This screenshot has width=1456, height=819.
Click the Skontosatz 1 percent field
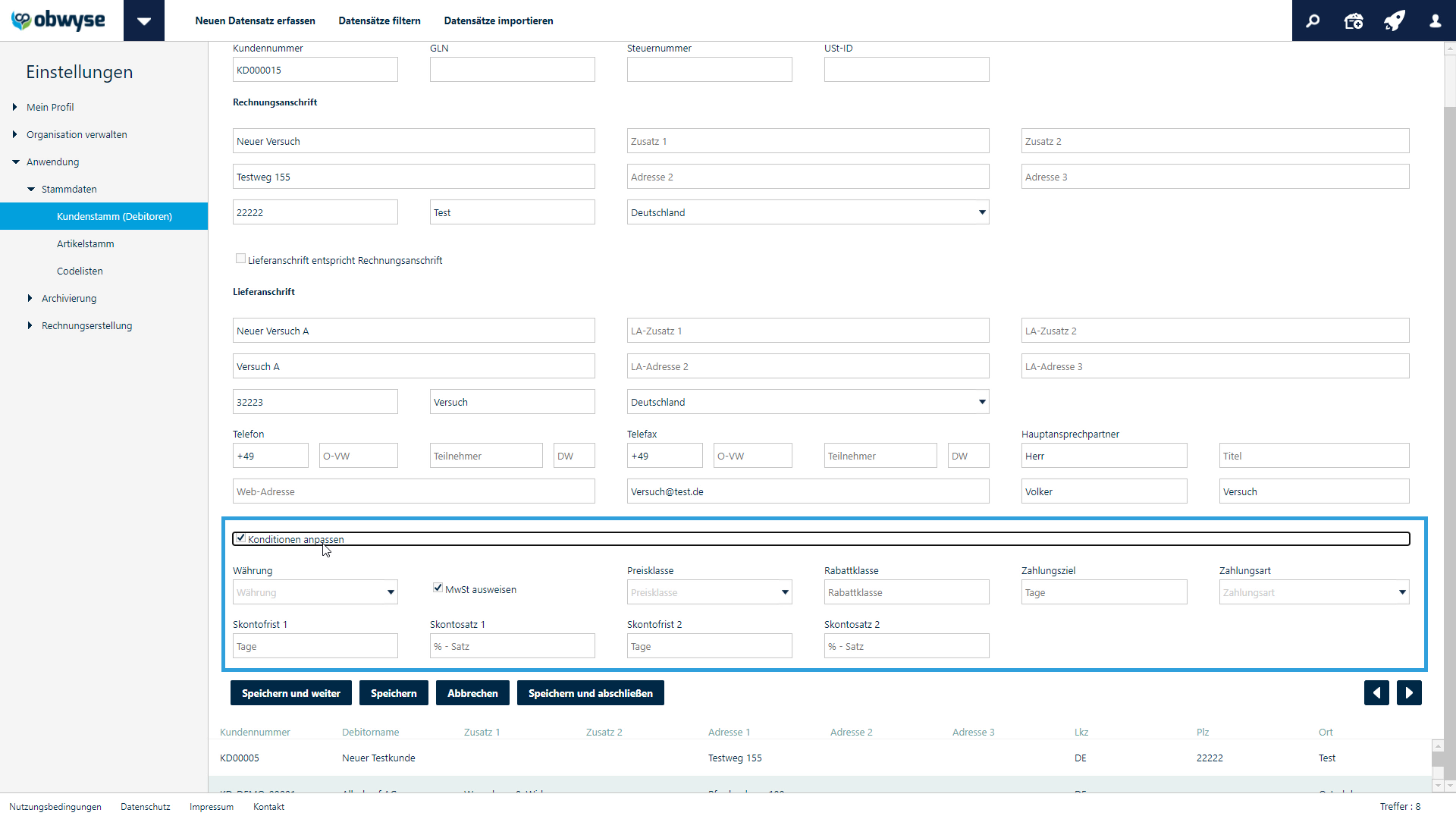(x=512, y=646)
